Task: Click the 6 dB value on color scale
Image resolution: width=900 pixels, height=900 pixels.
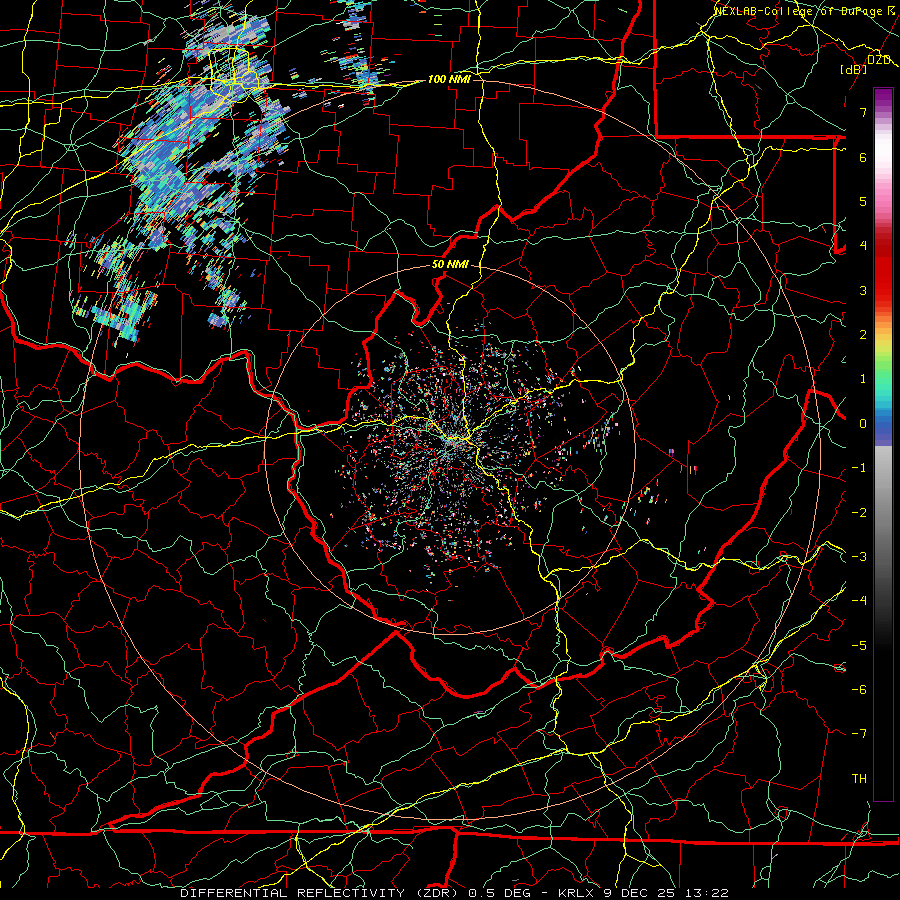Action: click(x=863, y=157)
